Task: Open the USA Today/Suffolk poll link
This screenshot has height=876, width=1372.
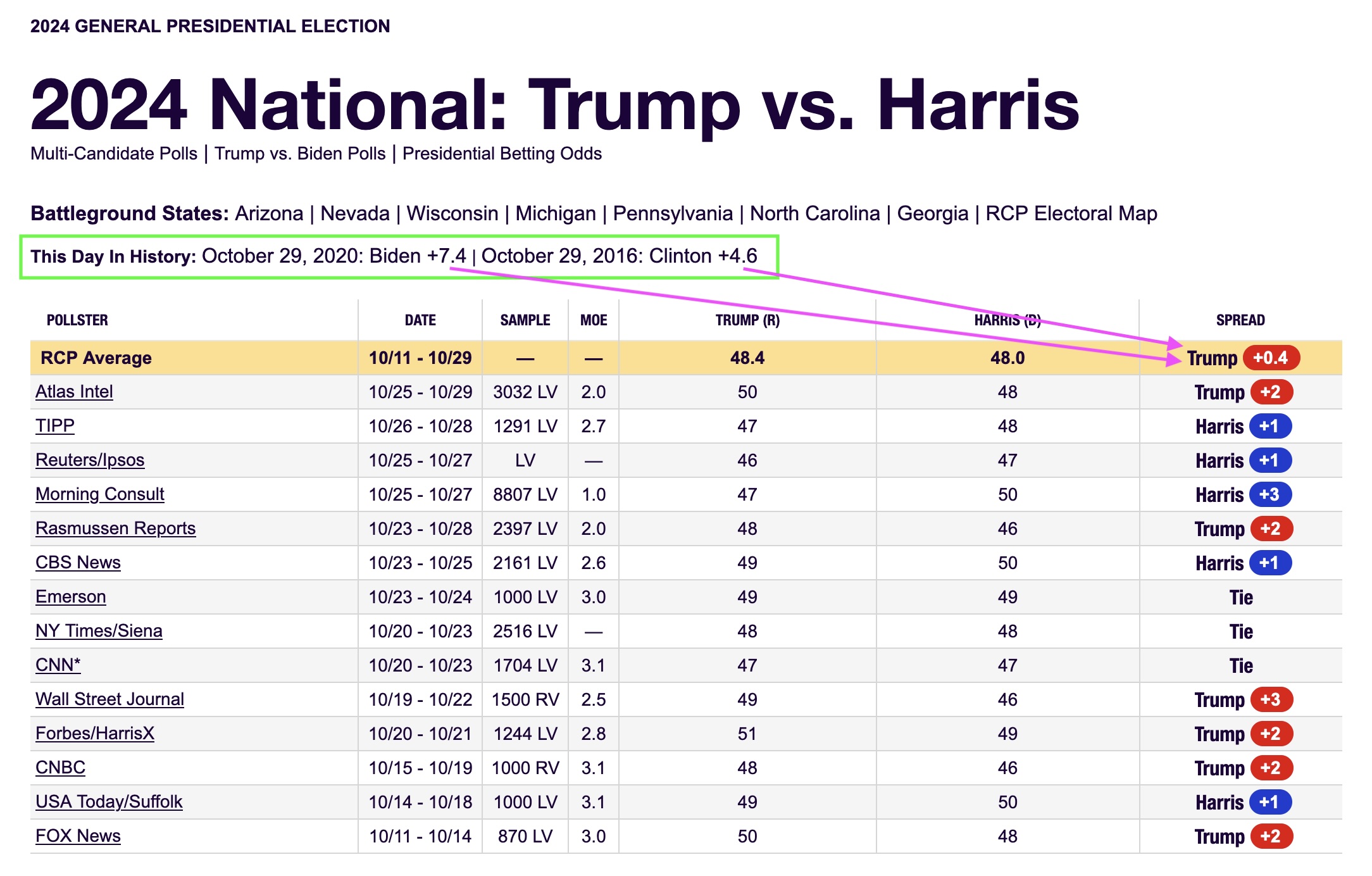Action: pyautogui.click(x=109, y=802)
